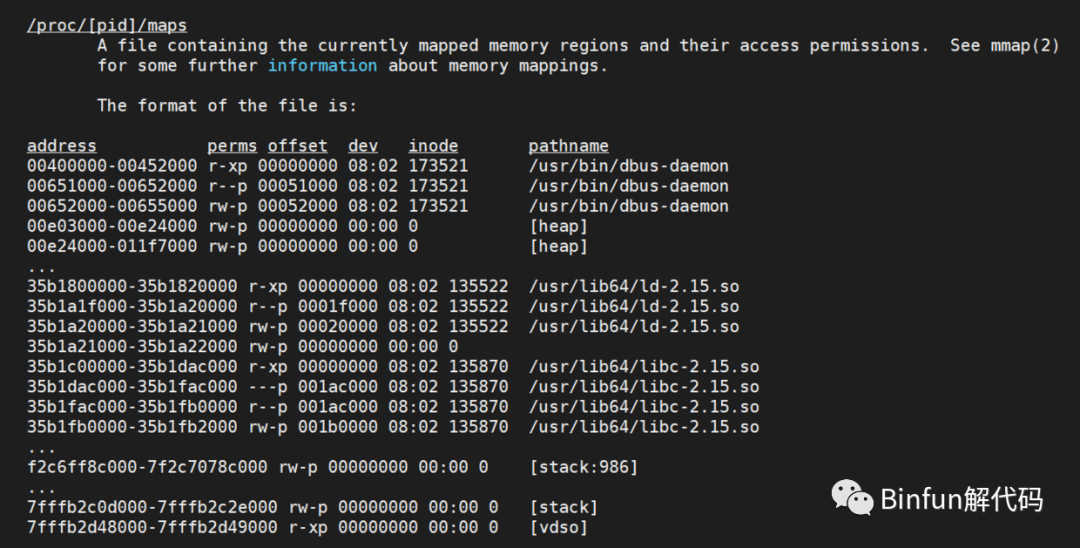Select the 'inode' column header
The width and height of the screenshot is (1080, 548).
[x=433, y=146]
